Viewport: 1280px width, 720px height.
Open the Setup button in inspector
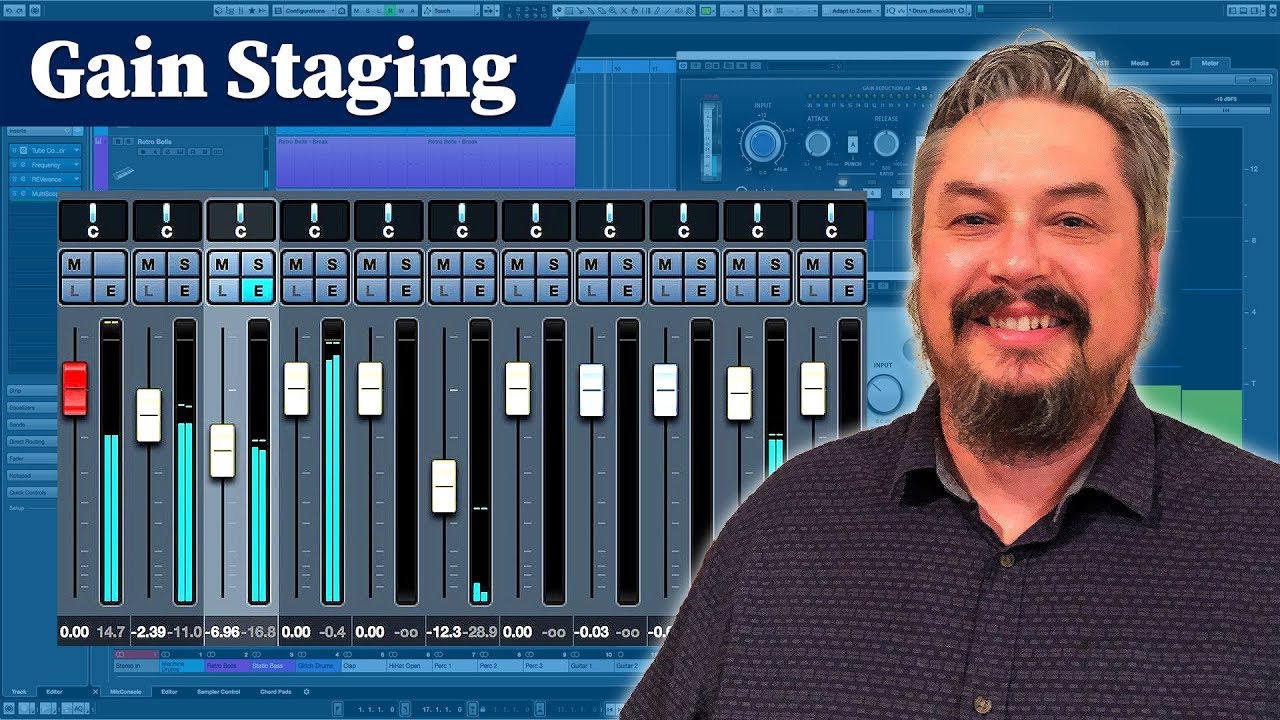[x=17, y=508]
